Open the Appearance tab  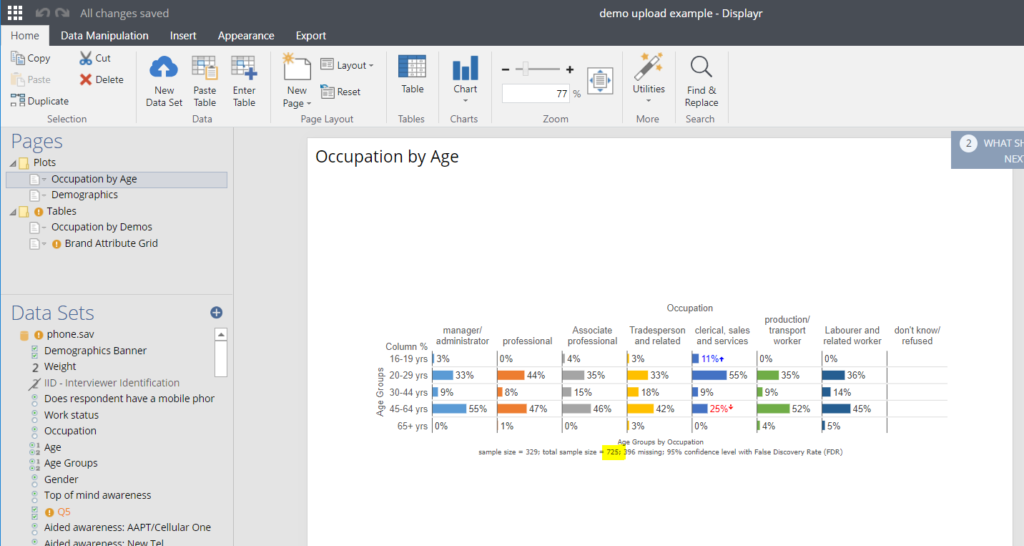click(246, 35)
